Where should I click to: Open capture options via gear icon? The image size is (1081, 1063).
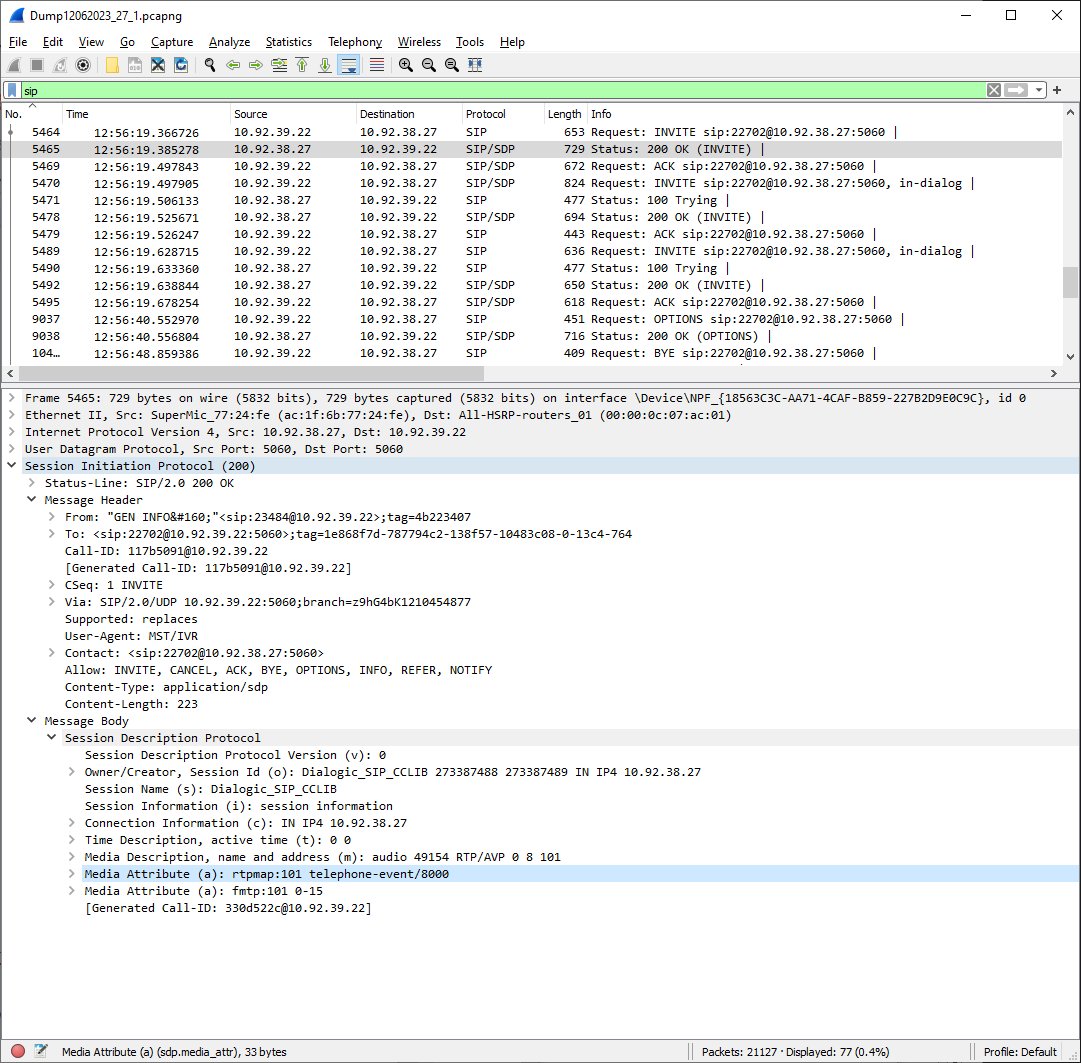coord(83,65)
